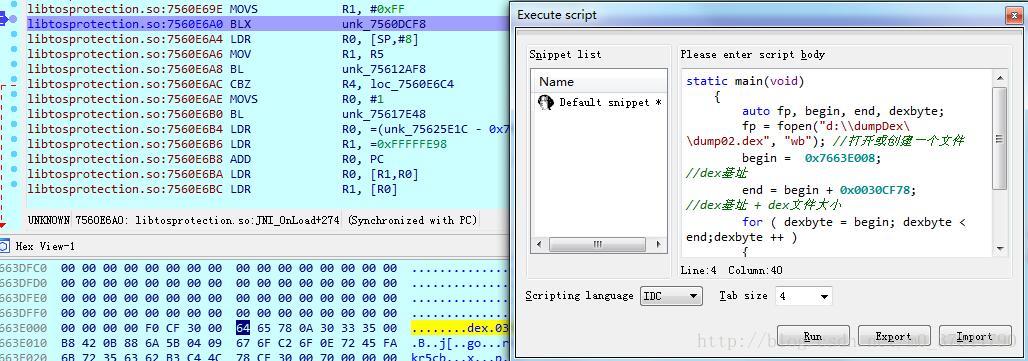Click the script body scroll up arrow
Image resolution: width=1028 pixels, height=361 pixels.
pyautogui.click(x=1000, y=78)
